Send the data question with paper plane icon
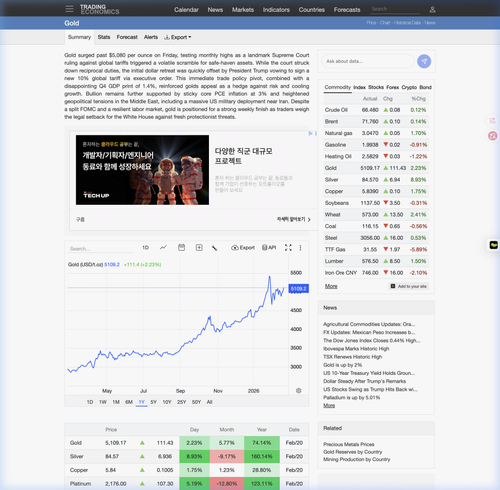 [424, 61]
